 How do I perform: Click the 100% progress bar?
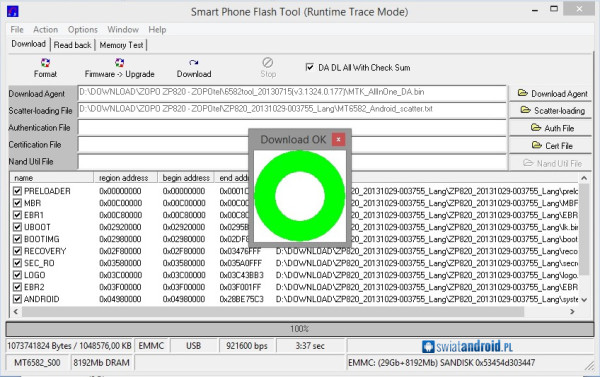(x=300, y=329)
